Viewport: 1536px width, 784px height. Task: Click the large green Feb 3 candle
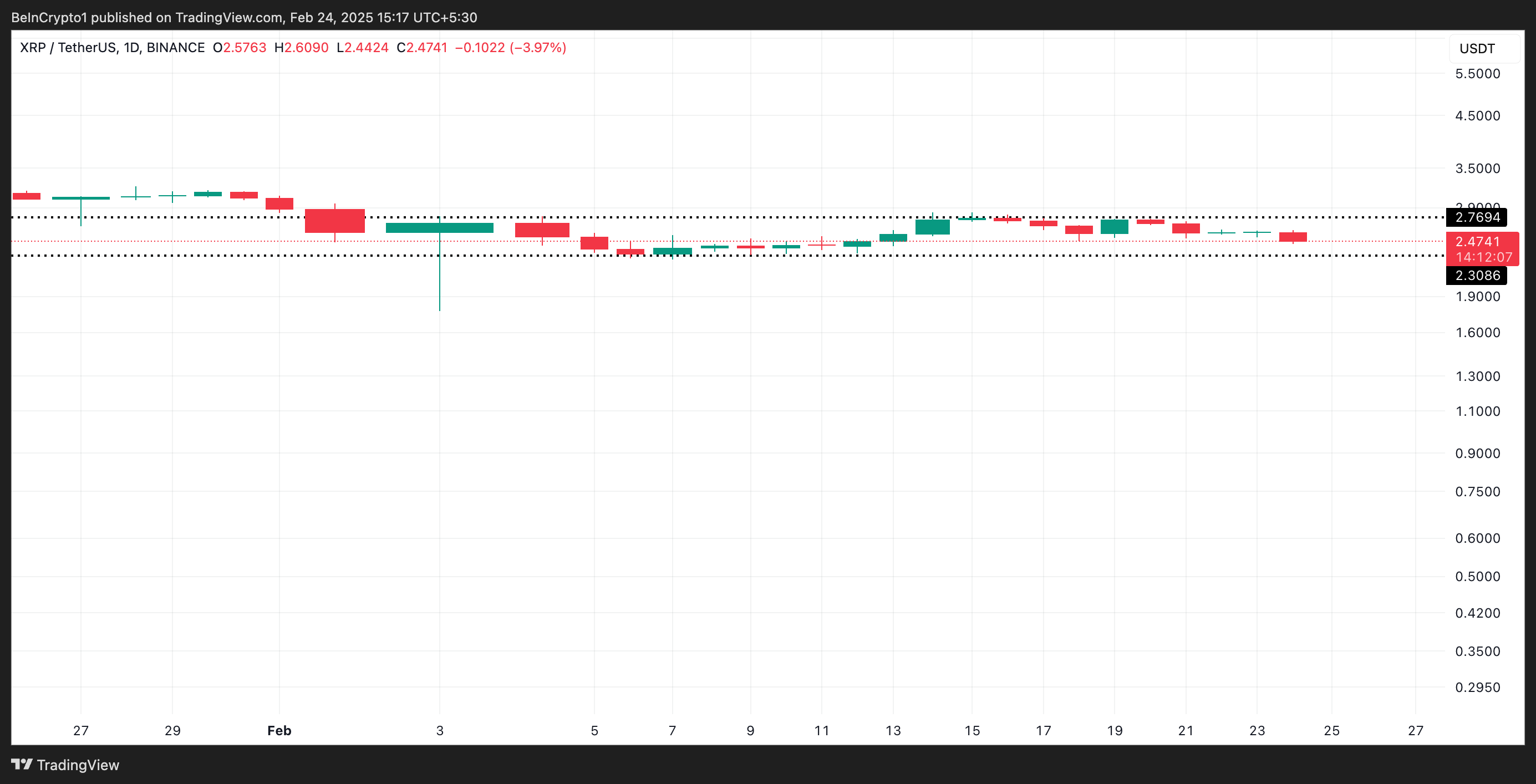coord(440,228)
